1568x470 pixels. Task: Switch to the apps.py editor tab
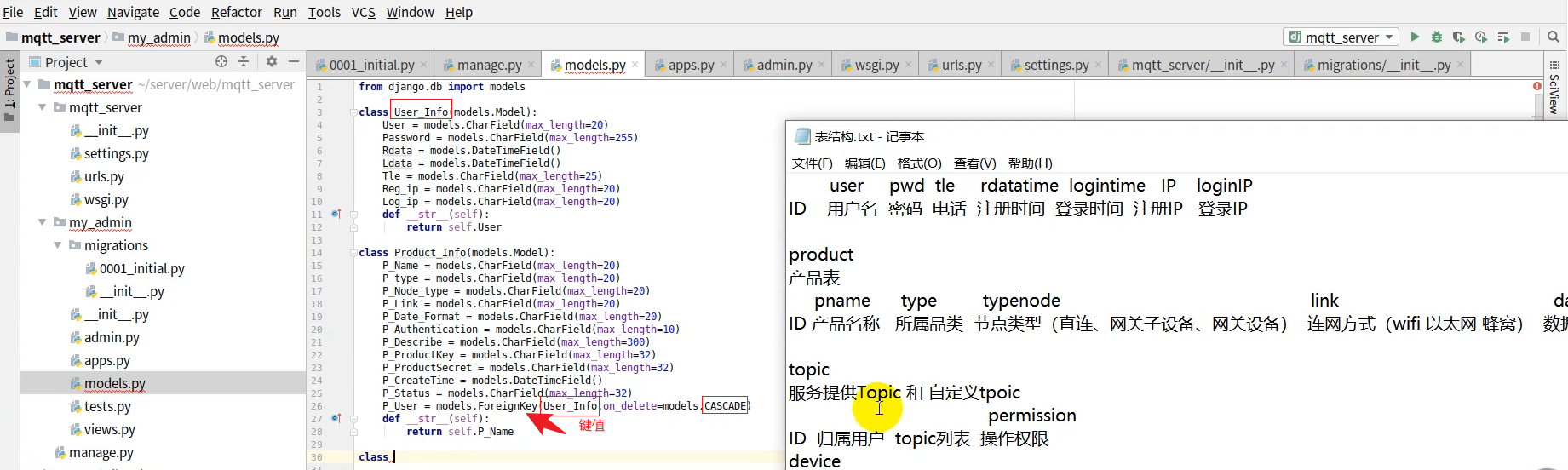point(691,65)
